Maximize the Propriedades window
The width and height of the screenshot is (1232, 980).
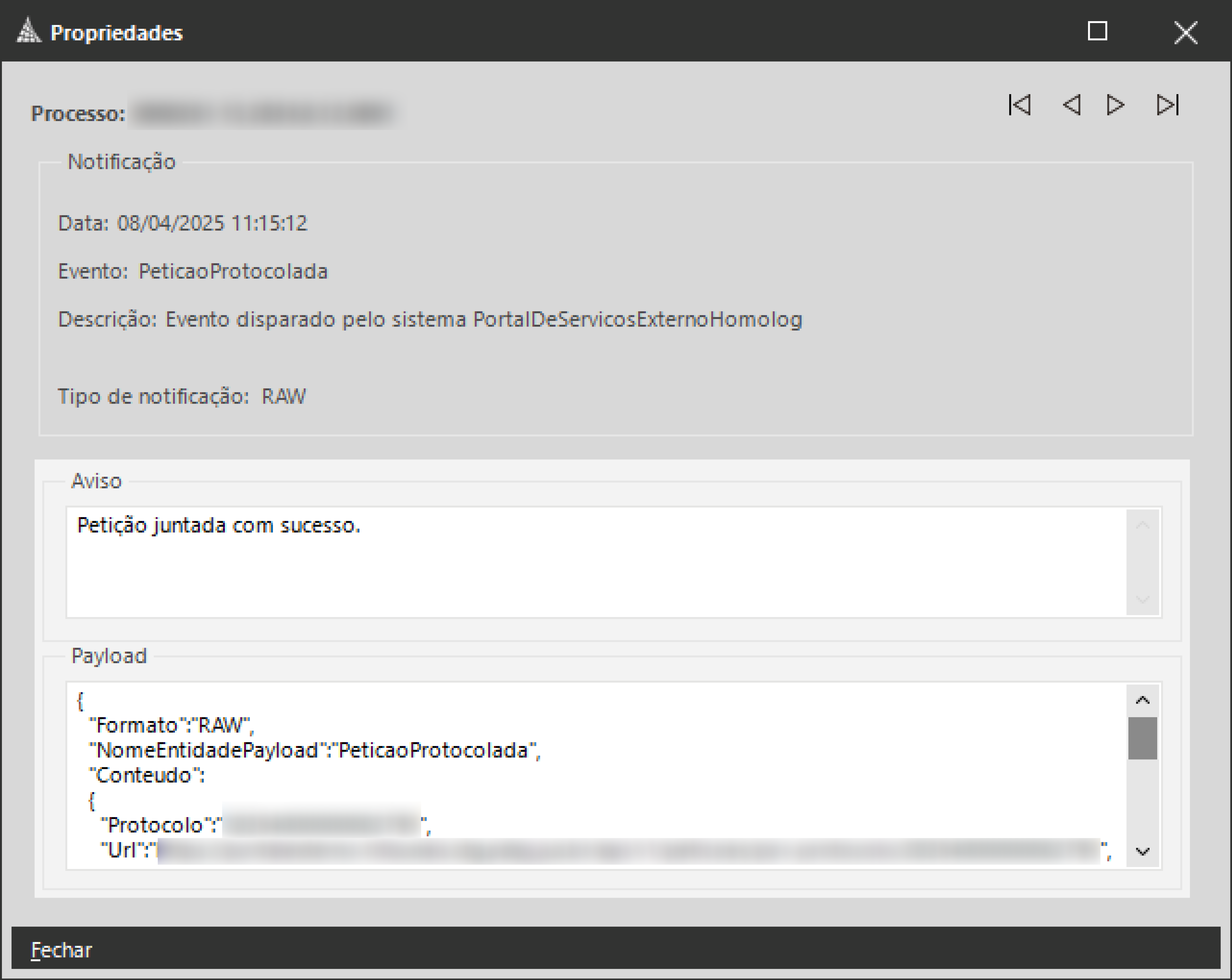1097,31
